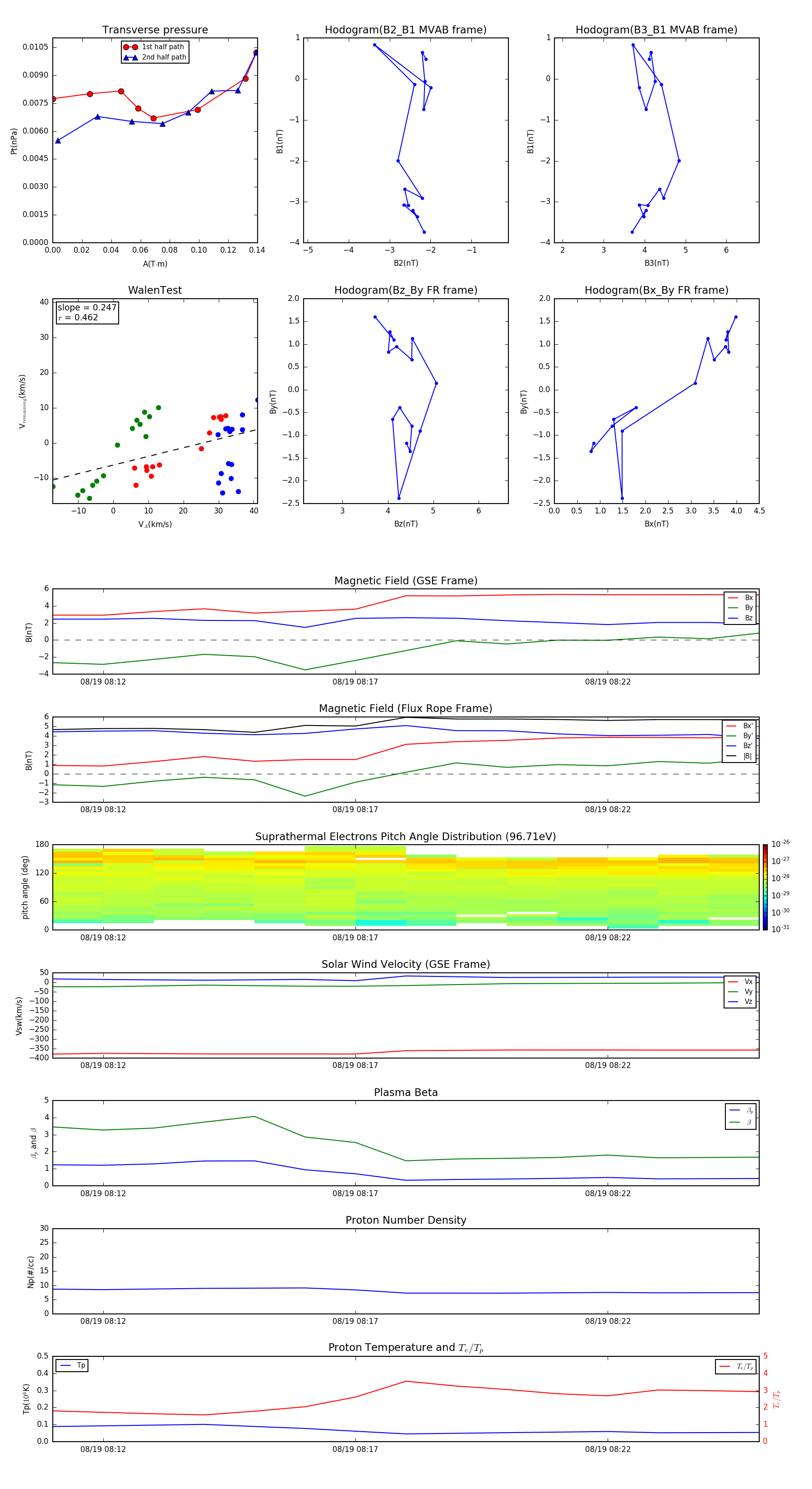812x1489 pixels.
Task: Select the βp legend entry in Plasma Beta
Action: coord(742,1110)
